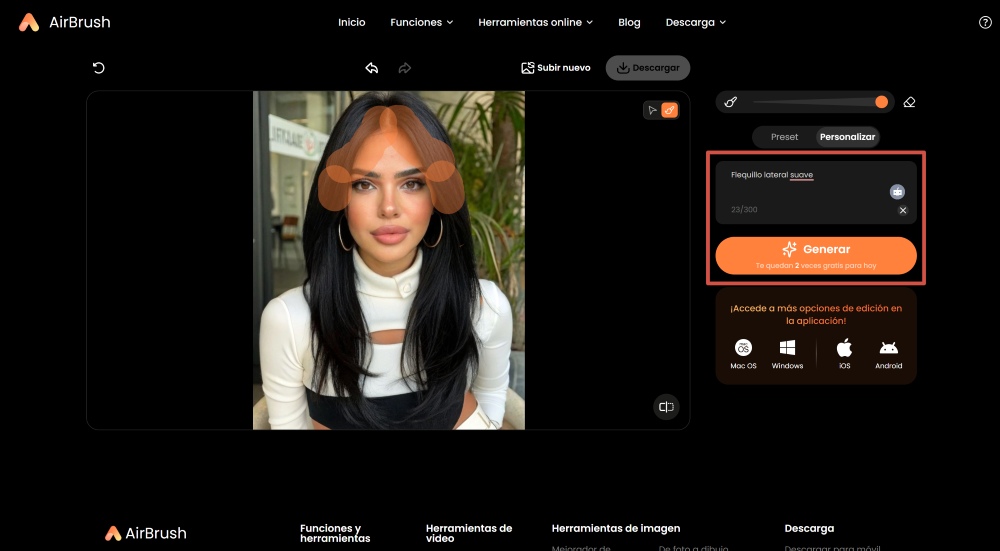Click the Funciones y herramientas footer heading
Screen dimensions: 1000x551
335,533
